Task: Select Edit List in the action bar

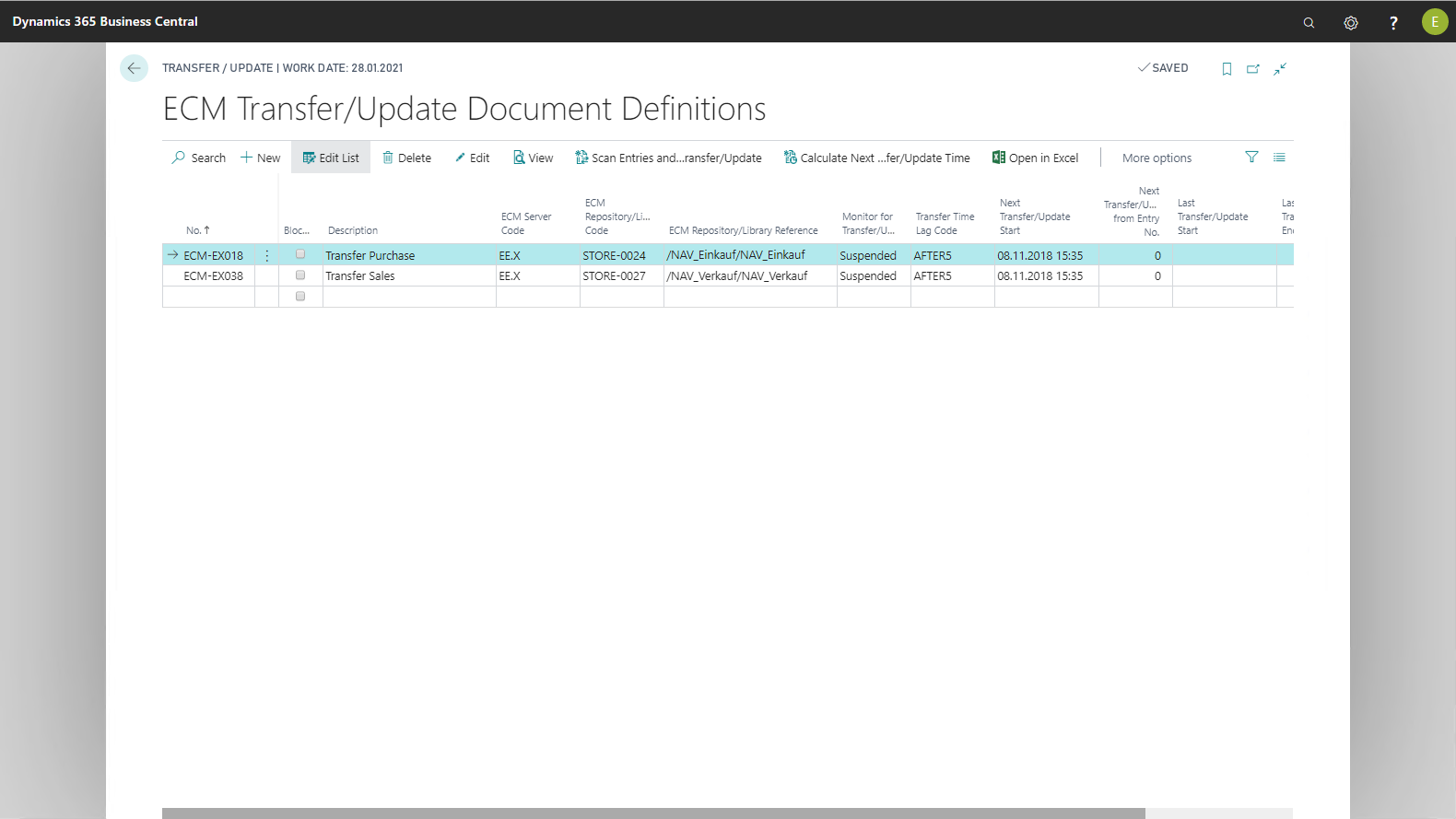Action: (331, 158)
